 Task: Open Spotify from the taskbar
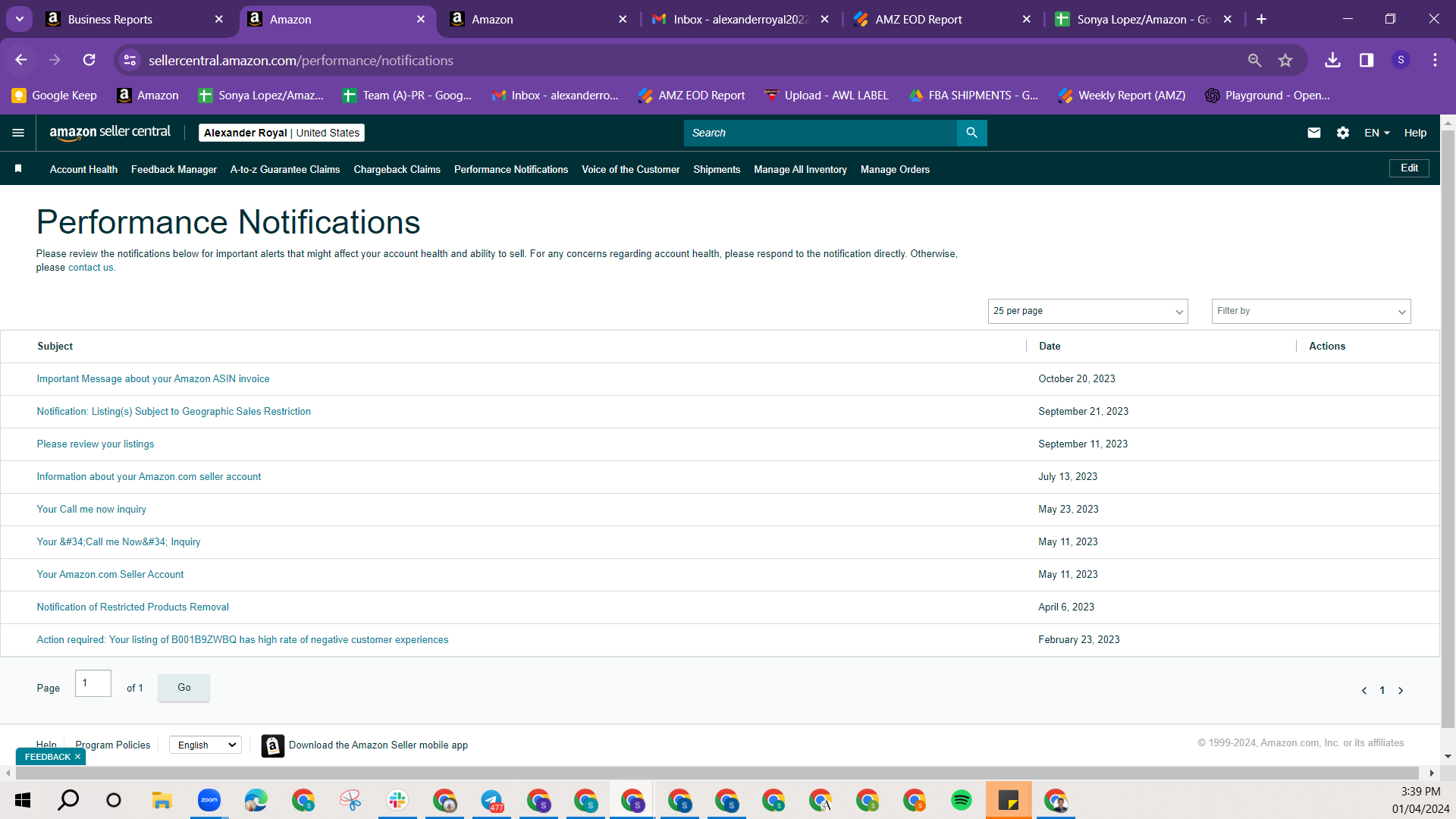point(961,800)
